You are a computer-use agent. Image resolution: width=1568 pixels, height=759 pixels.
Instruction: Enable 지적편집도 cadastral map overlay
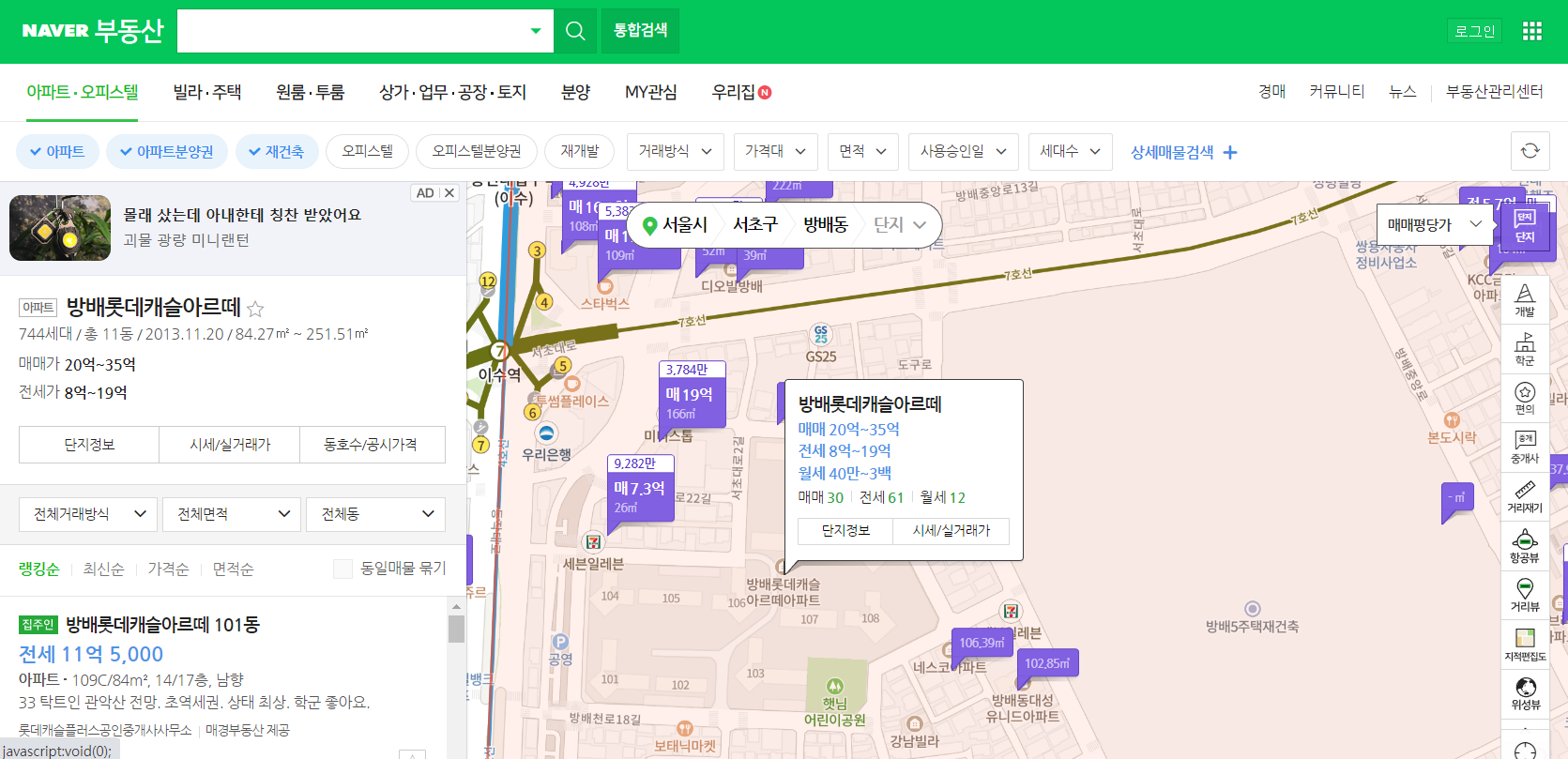click(x=1525, y=645)
